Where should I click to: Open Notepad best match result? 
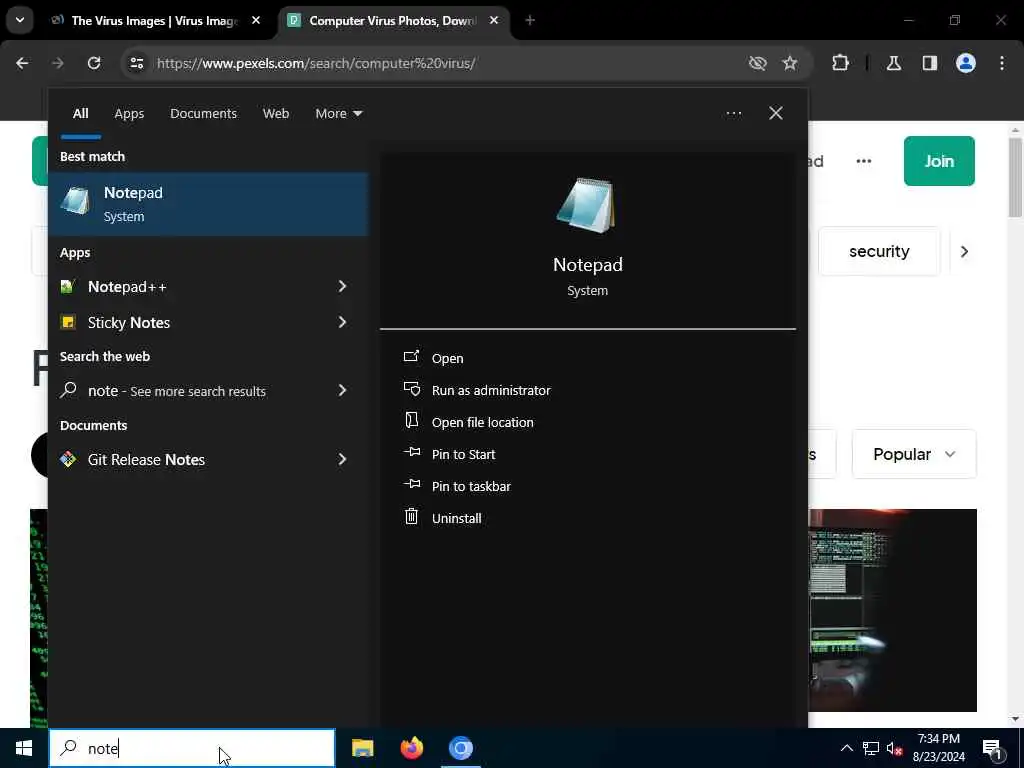(208, 204)
